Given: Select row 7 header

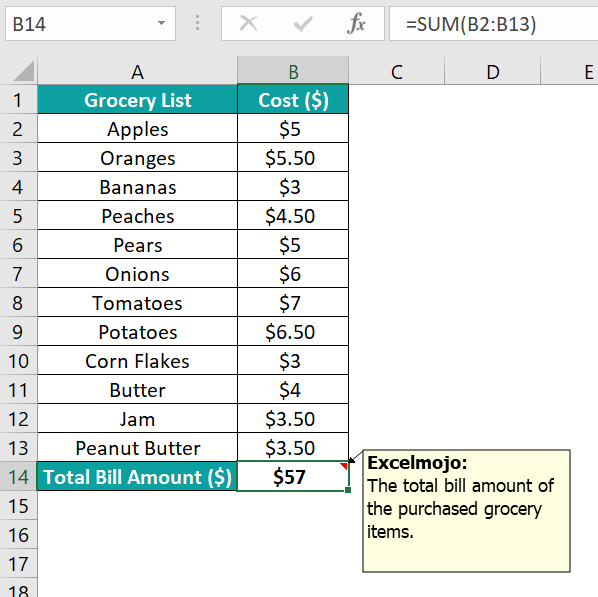Looking at the screenshot, I should click(18, 274).
